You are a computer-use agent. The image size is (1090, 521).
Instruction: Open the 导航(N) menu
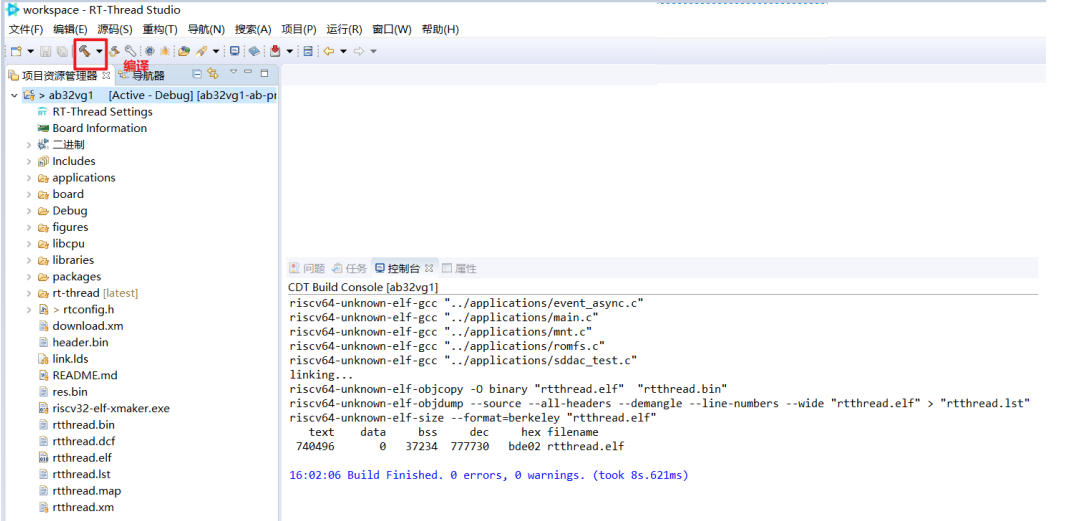[206, 29]
